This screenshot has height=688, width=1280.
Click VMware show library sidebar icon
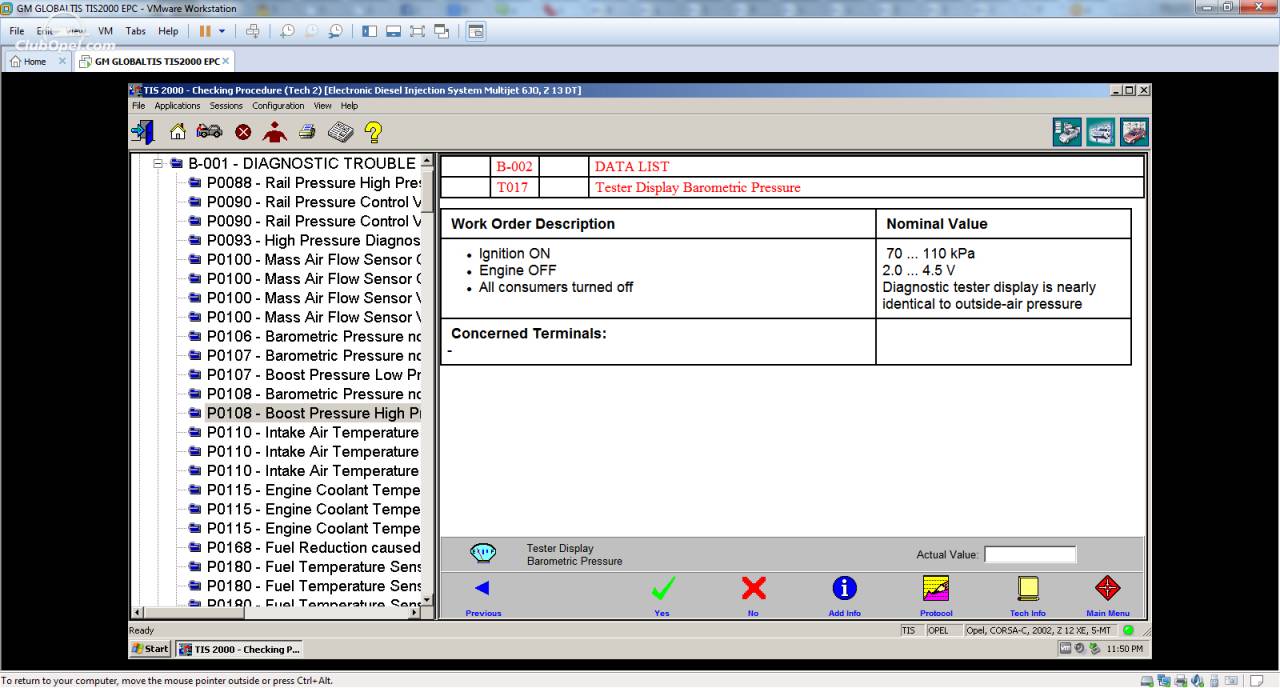tap(369, 31)
